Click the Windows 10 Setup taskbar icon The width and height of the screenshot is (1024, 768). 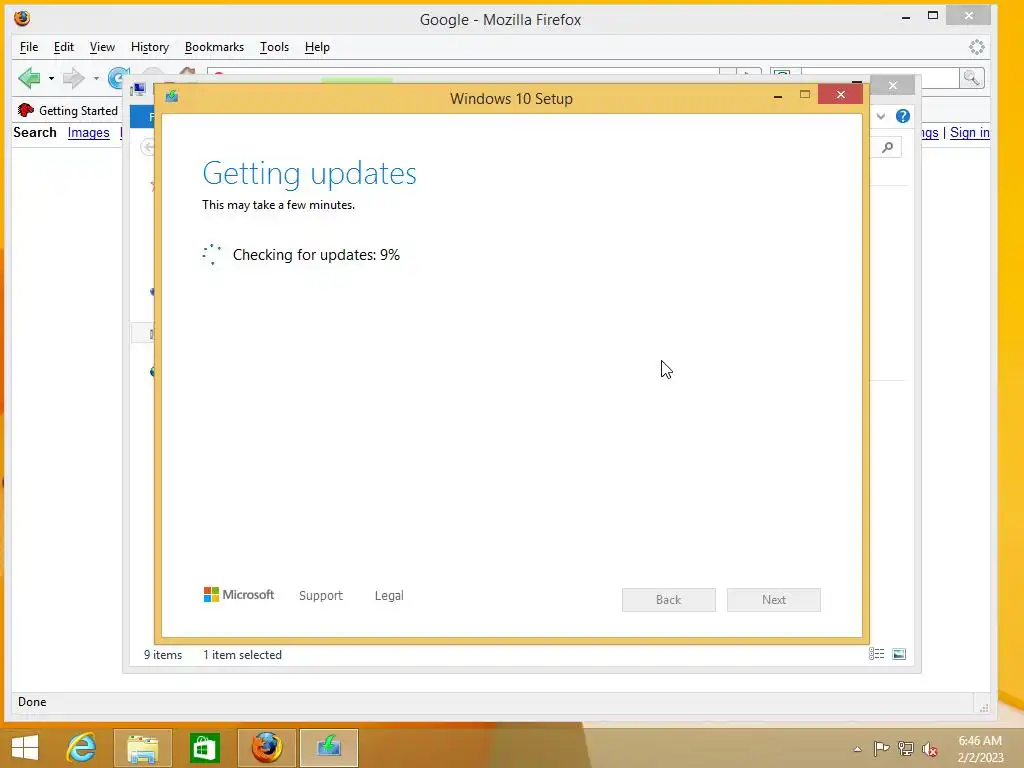click(x=328, y=748)
